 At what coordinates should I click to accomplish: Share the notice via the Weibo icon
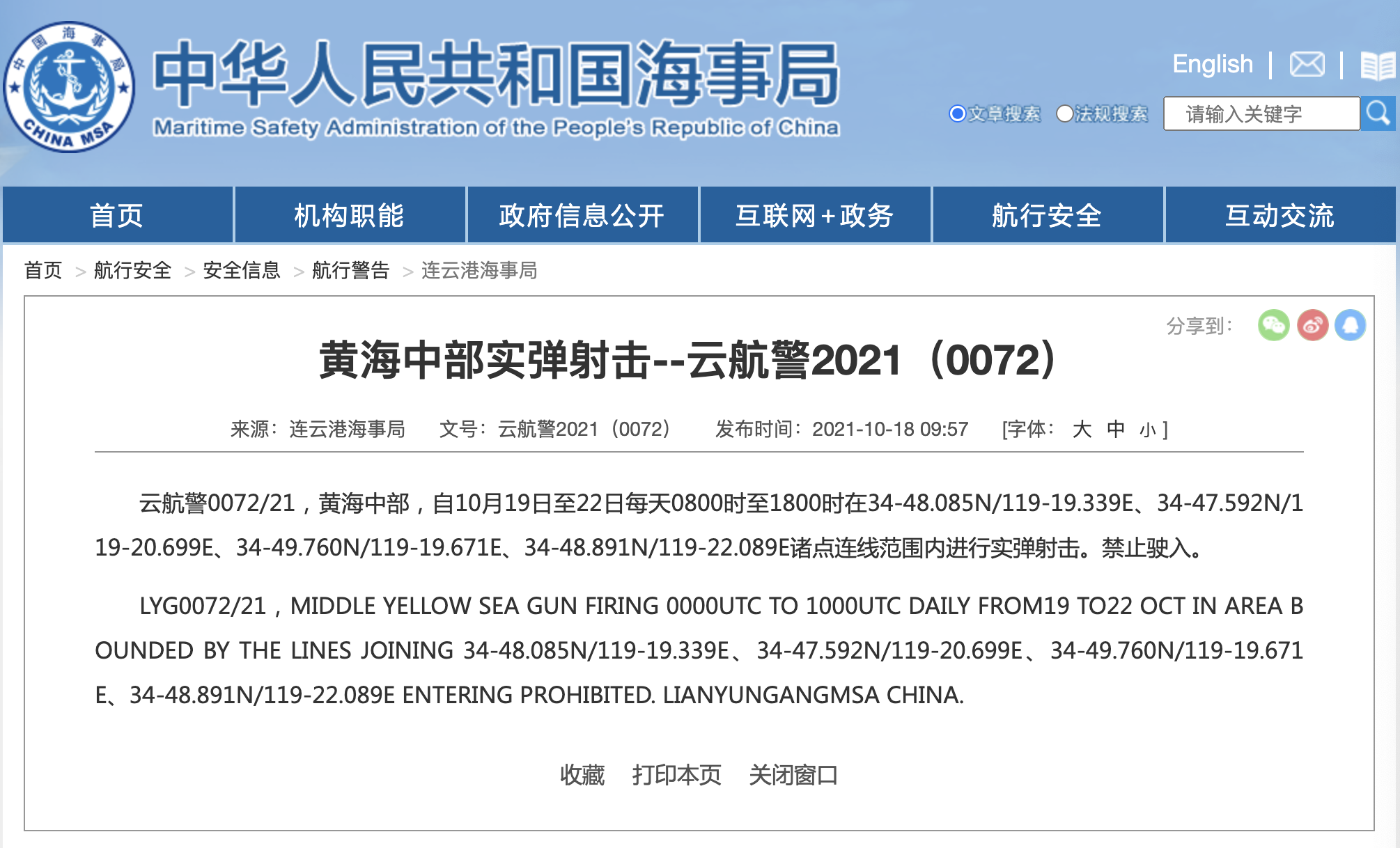pyautogui.click(x=1312, y=325)
